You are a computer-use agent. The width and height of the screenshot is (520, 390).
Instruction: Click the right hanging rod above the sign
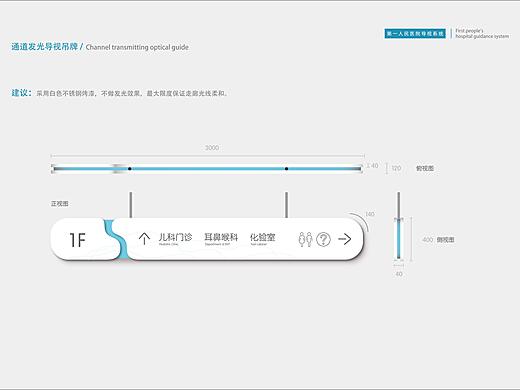[286, 205]
